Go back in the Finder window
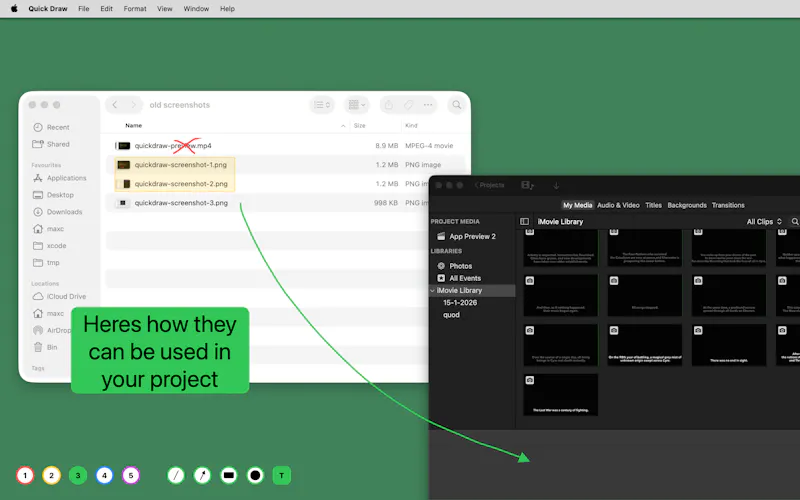Screen dimensions: 800x500 [x=115, y=105]
